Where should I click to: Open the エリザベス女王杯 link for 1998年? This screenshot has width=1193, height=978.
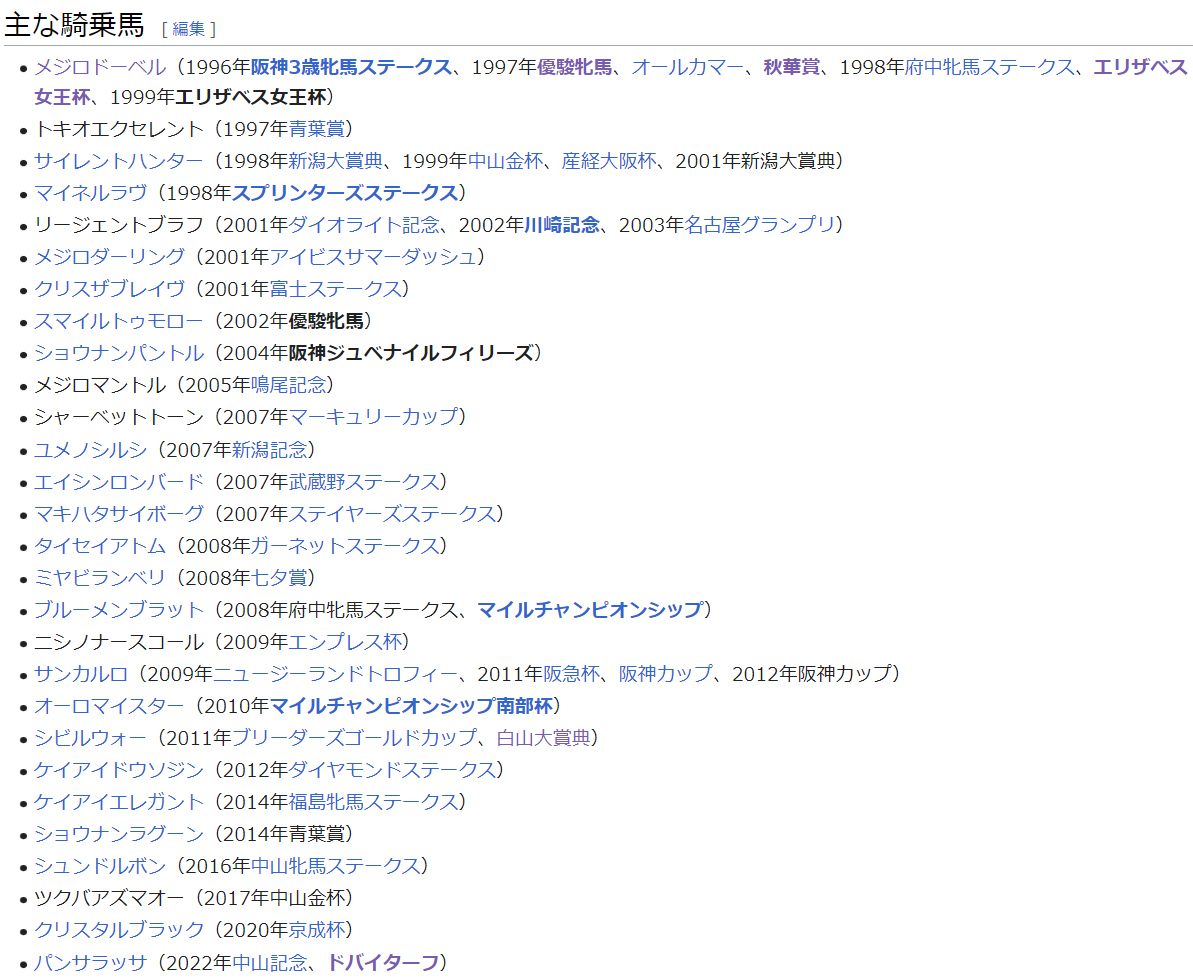click(x=1141, y=67)
